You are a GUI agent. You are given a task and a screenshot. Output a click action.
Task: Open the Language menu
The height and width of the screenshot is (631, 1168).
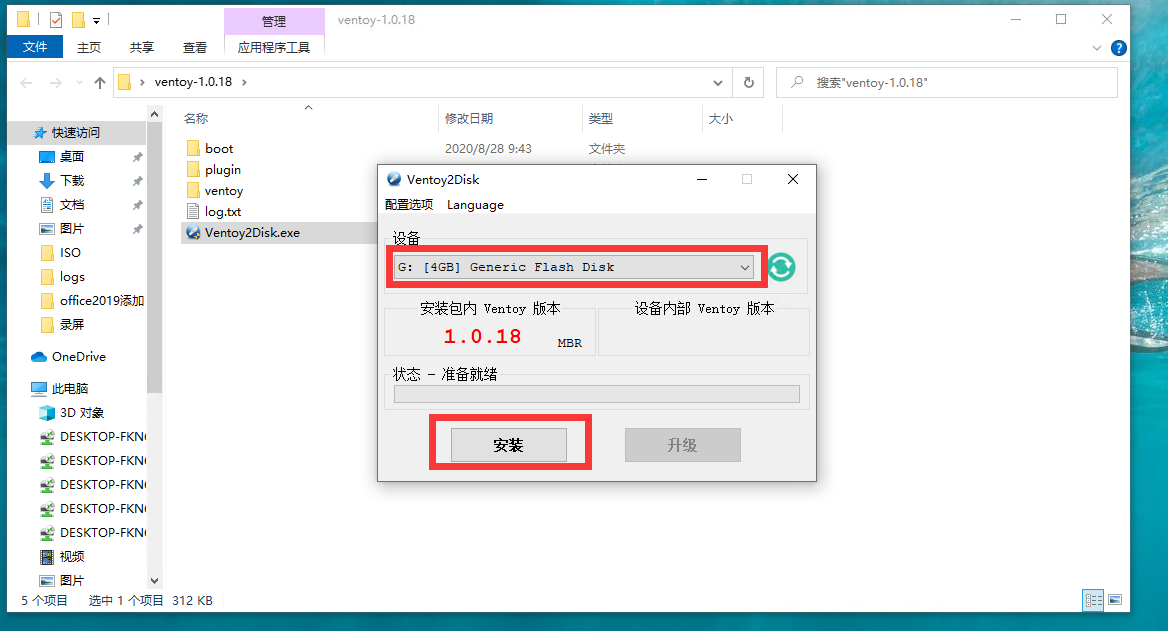tap(475, 205)
